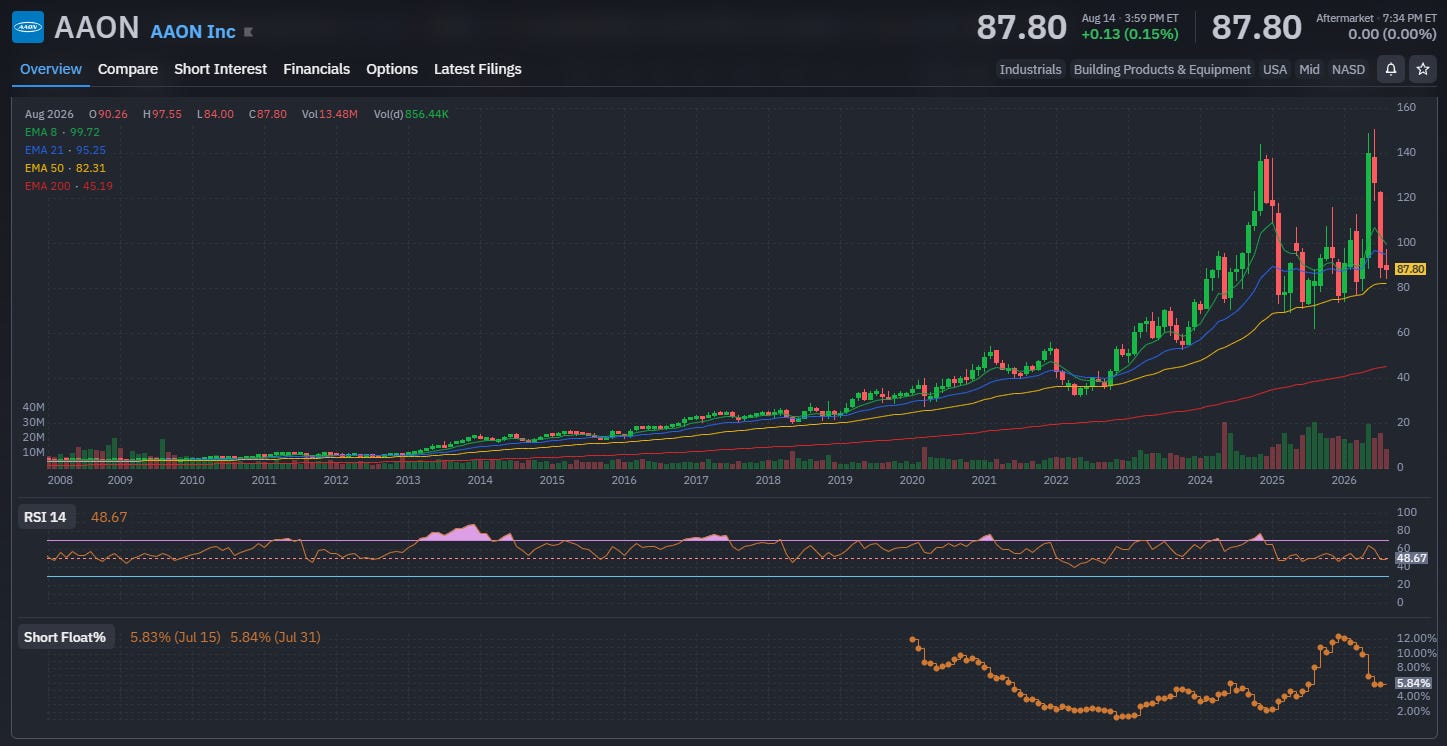Select the EMA 21 · 95.25 legend entry
Screen dimensions: 1447x746
[x=65, y=150]
